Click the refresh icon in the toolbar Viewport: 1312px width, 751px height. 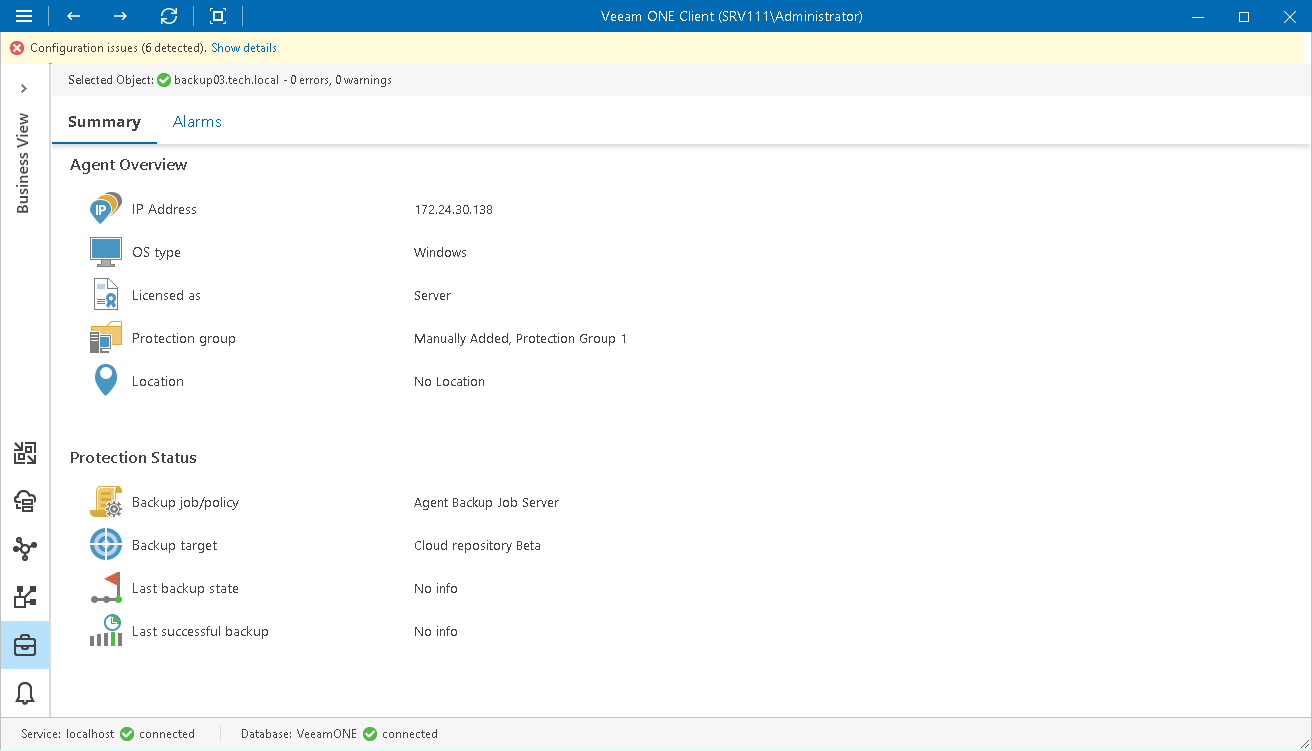point(168,16)
